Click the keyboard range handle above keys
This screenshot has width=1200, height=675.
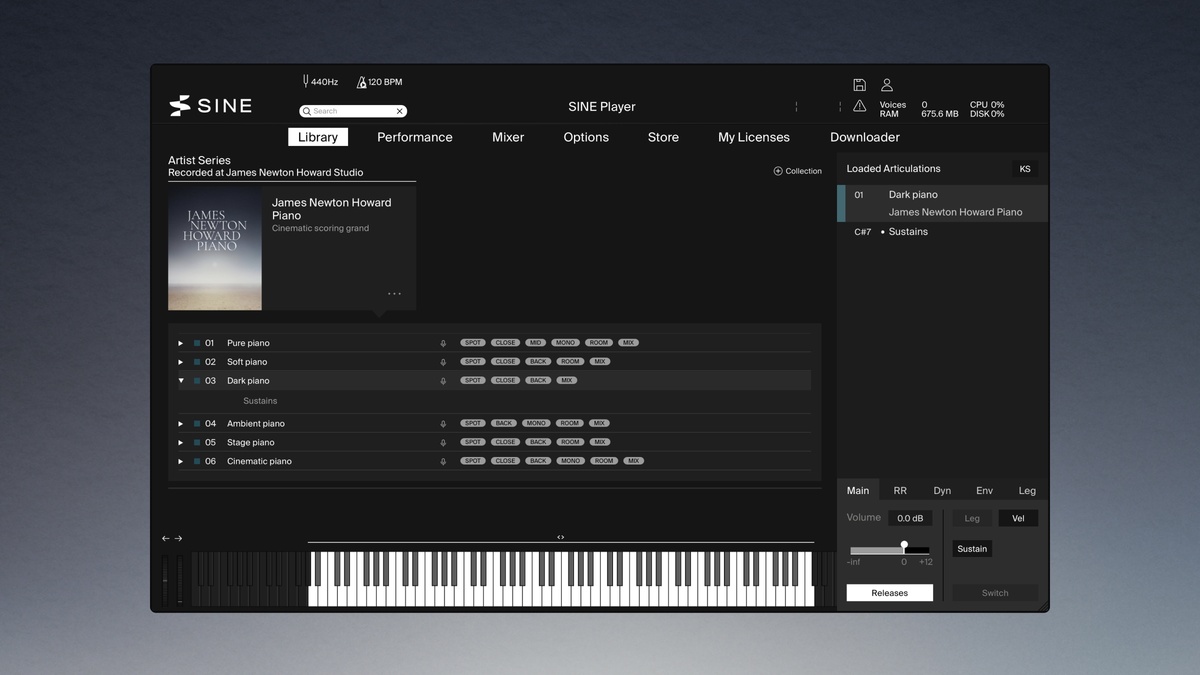point(560,537)
